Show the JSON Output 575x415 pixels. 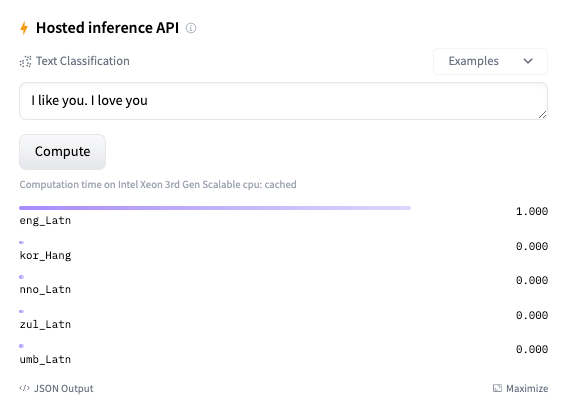[x=63, y=388]
